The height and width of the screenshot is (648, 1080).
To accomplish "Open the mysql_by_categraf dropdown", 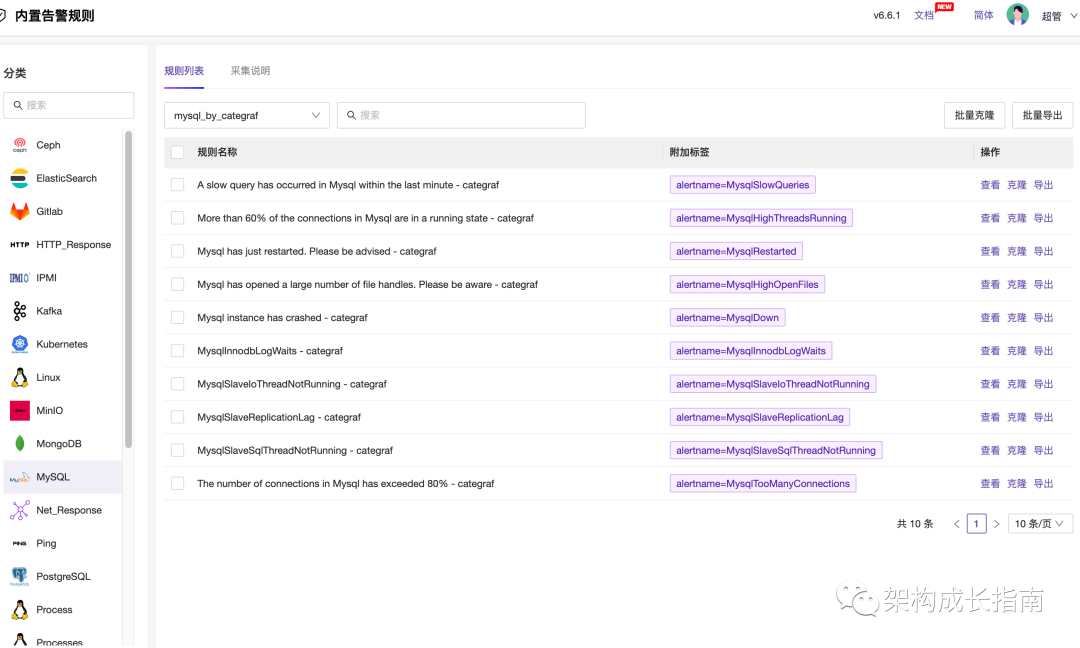I will 247,116.
